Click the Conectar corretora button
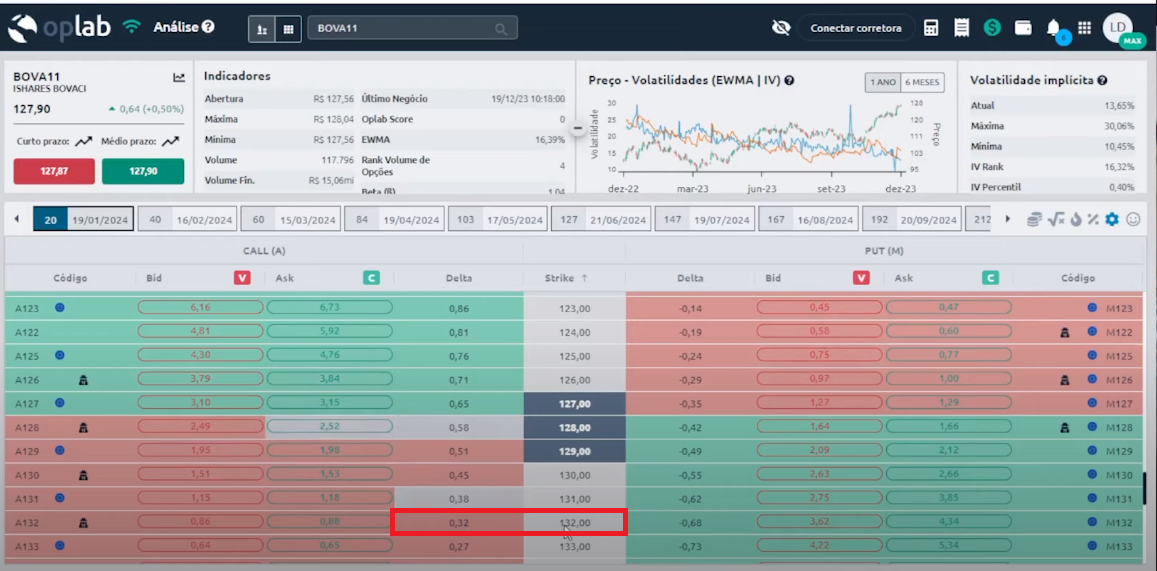Viewport: 1157px width, 571px height. (856, 28)
